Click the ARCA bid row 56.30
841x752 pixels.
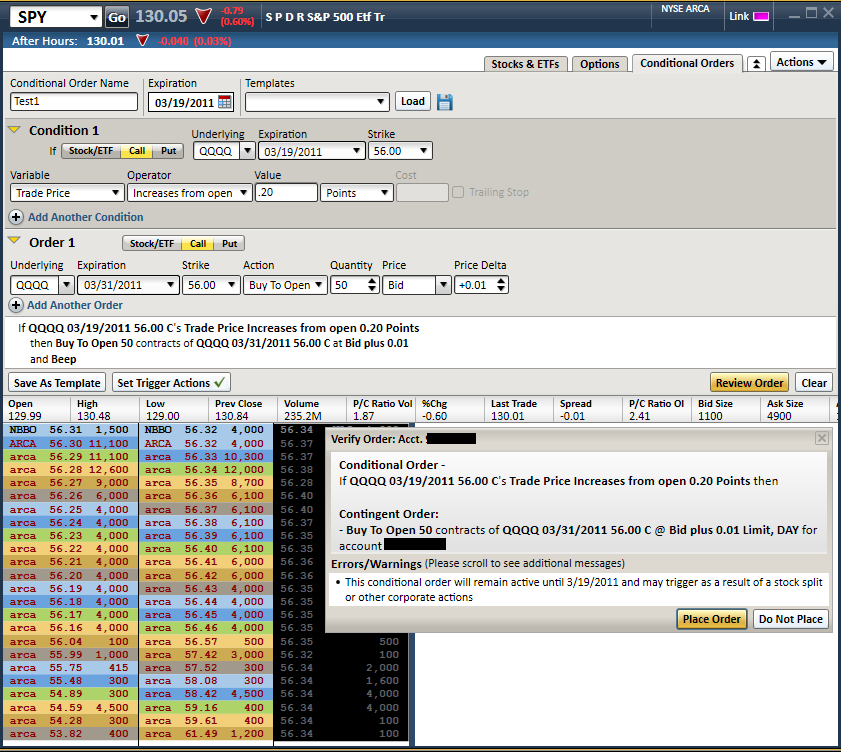70,444
